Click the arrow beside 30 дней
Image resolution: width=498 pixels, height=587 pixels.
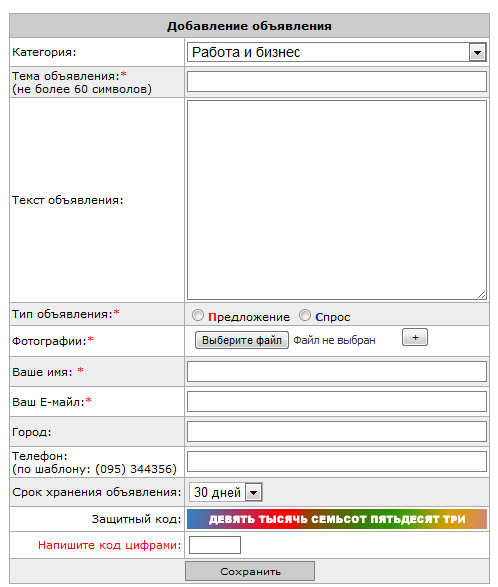tap(254, 492)
